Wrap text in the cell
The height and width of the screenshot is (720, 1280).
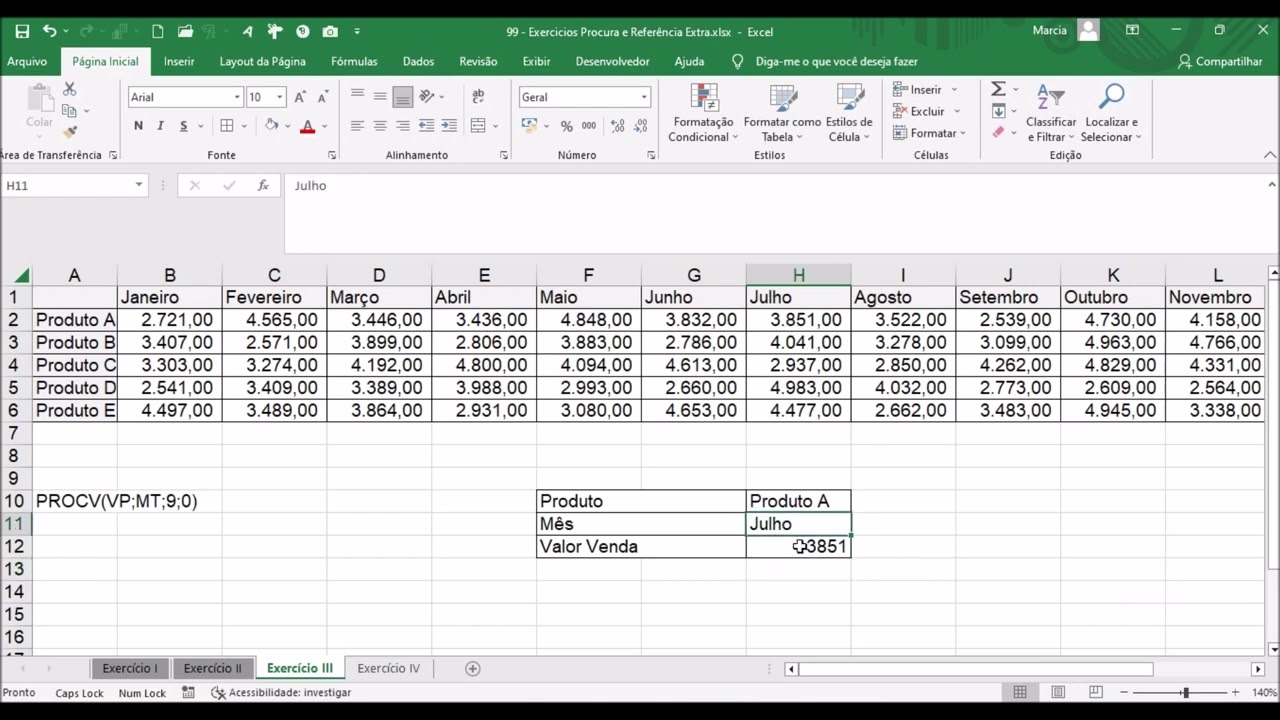(x=478, y=97)
